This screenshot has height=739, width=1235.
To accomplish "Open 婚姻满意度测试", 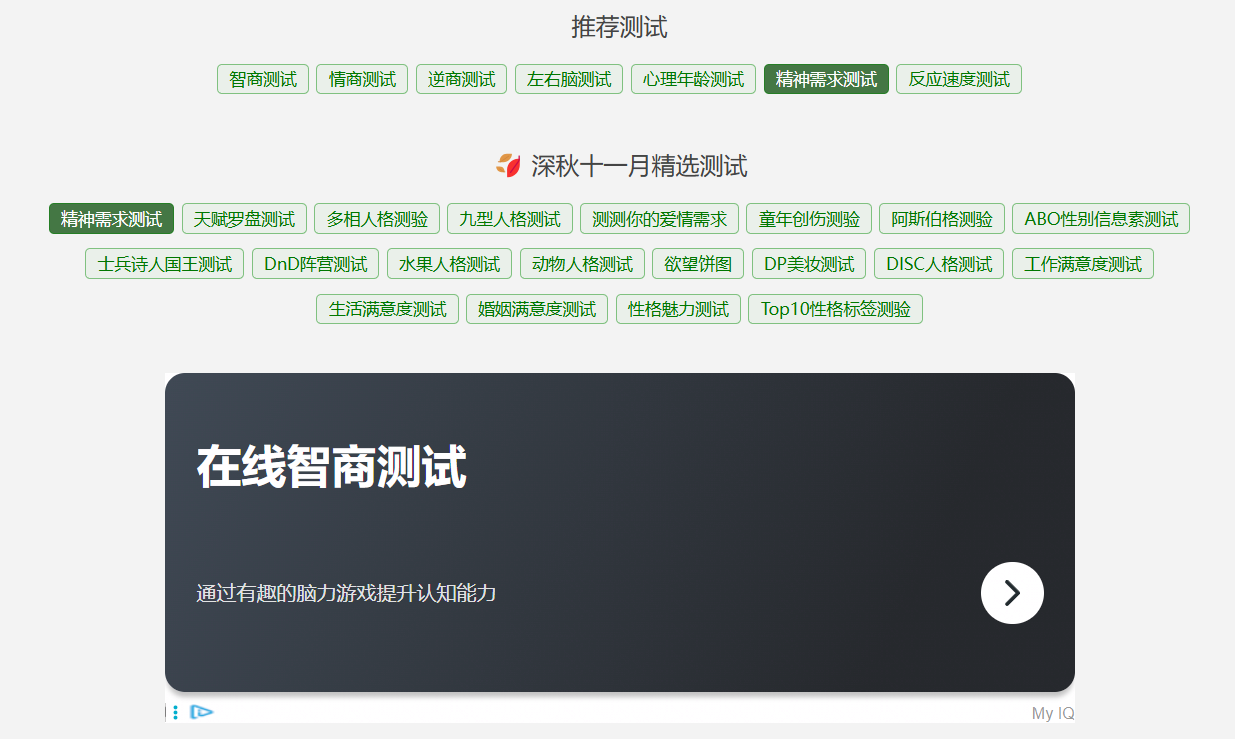I will pos(537,309).
